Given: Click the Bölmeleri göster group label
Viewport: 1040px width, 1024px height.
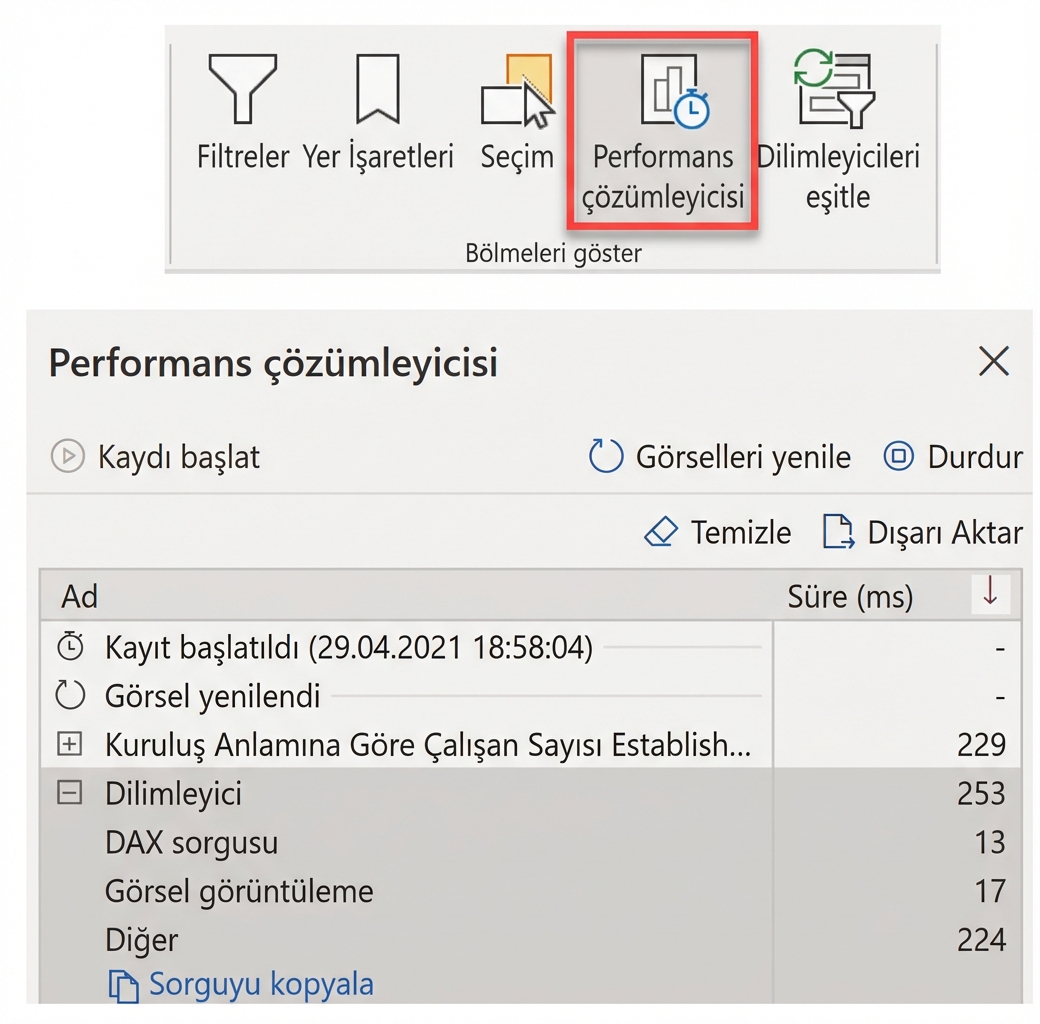Looking at the screenshot, I should (x=553, y=252).
